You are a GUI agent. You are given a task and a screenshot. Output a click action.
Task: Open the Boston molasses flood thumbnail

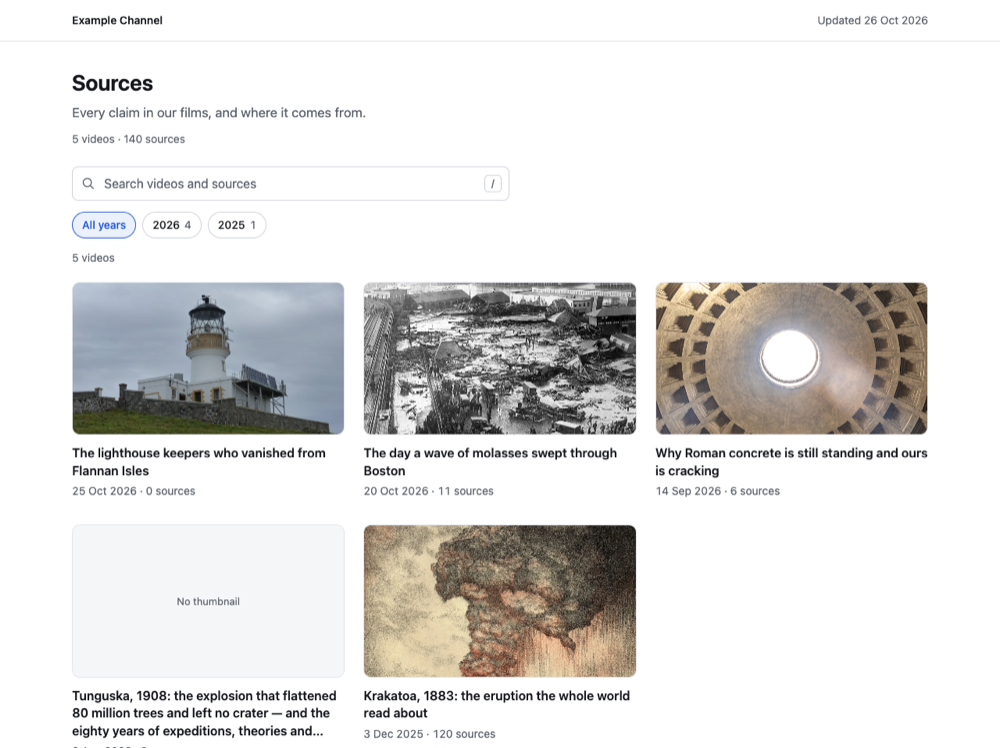pos(499,358)
